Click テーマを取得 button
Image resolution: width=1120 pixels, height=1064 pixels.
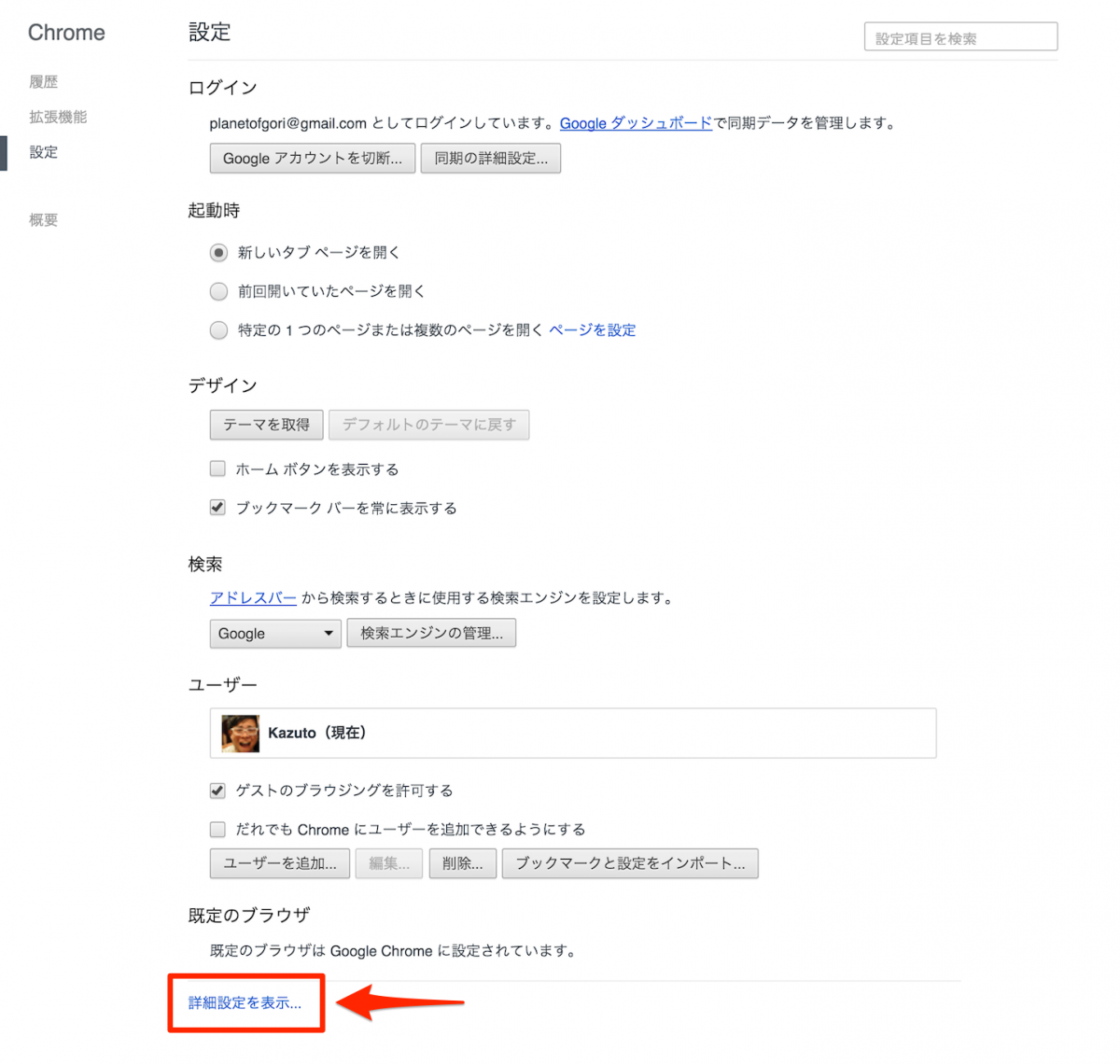[x=266, y=425]
